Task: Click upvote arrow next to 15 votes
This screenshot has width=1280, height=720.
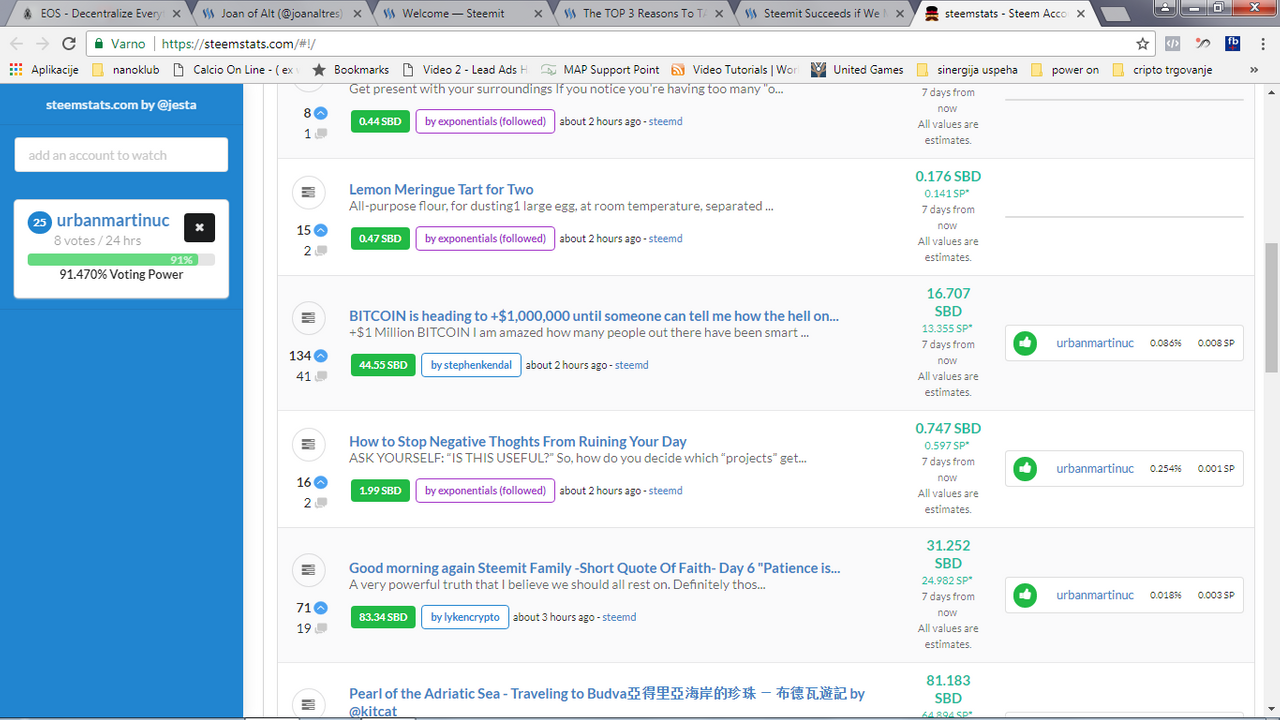Action: click(321, 230)
